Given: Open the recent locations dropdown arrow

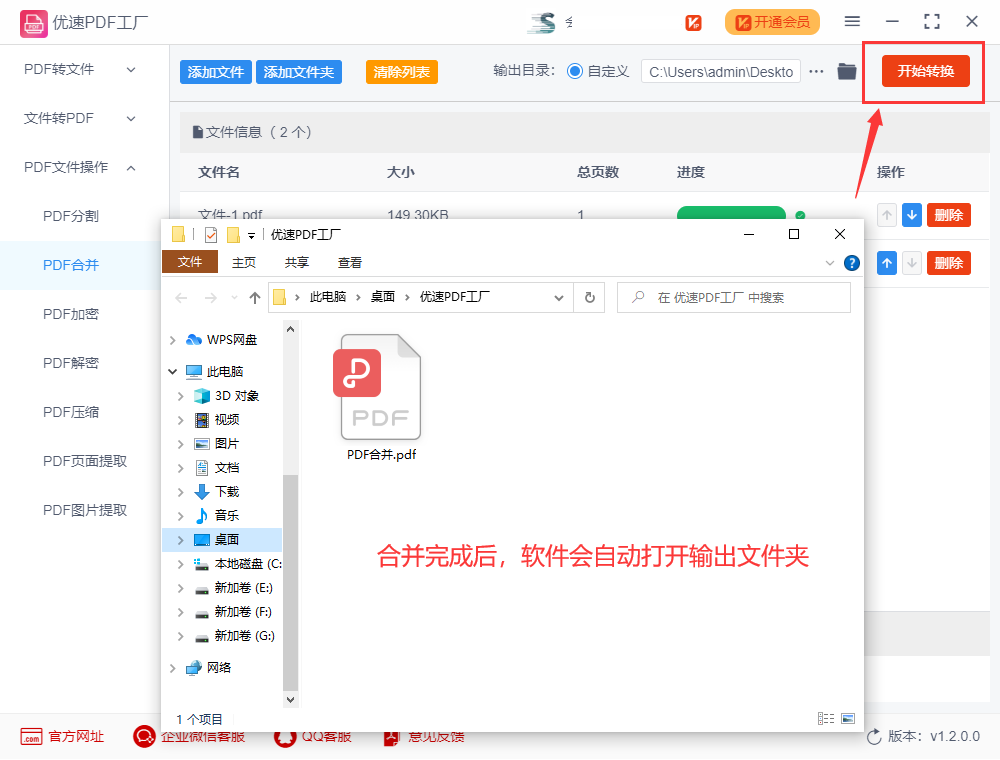Looking at the screenshot, I should tap(234, 298).
